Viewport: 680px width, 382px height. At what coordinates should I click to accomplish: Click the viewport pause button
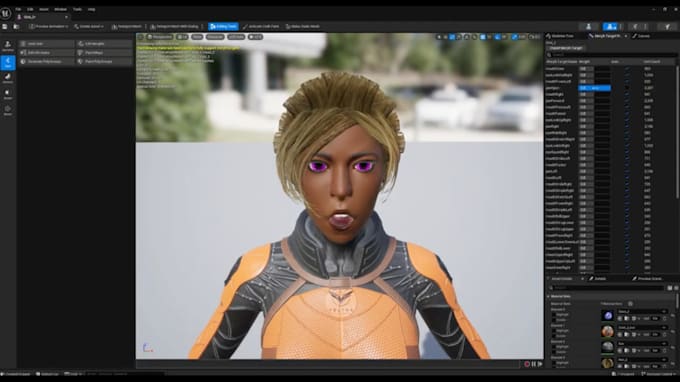click(534, 364)
